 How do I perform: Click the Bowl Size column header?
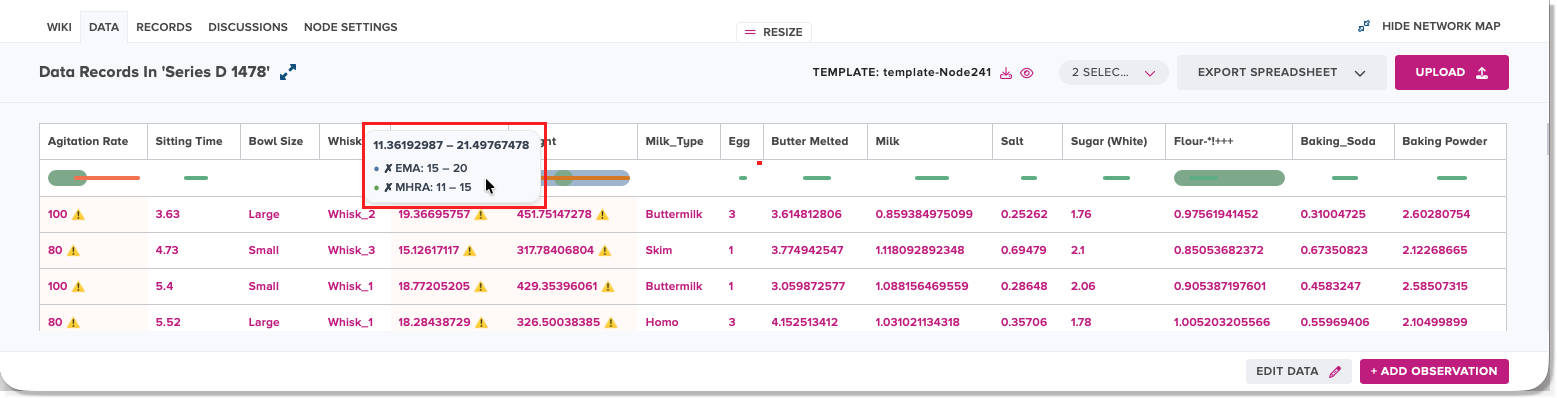coord(280,142)
